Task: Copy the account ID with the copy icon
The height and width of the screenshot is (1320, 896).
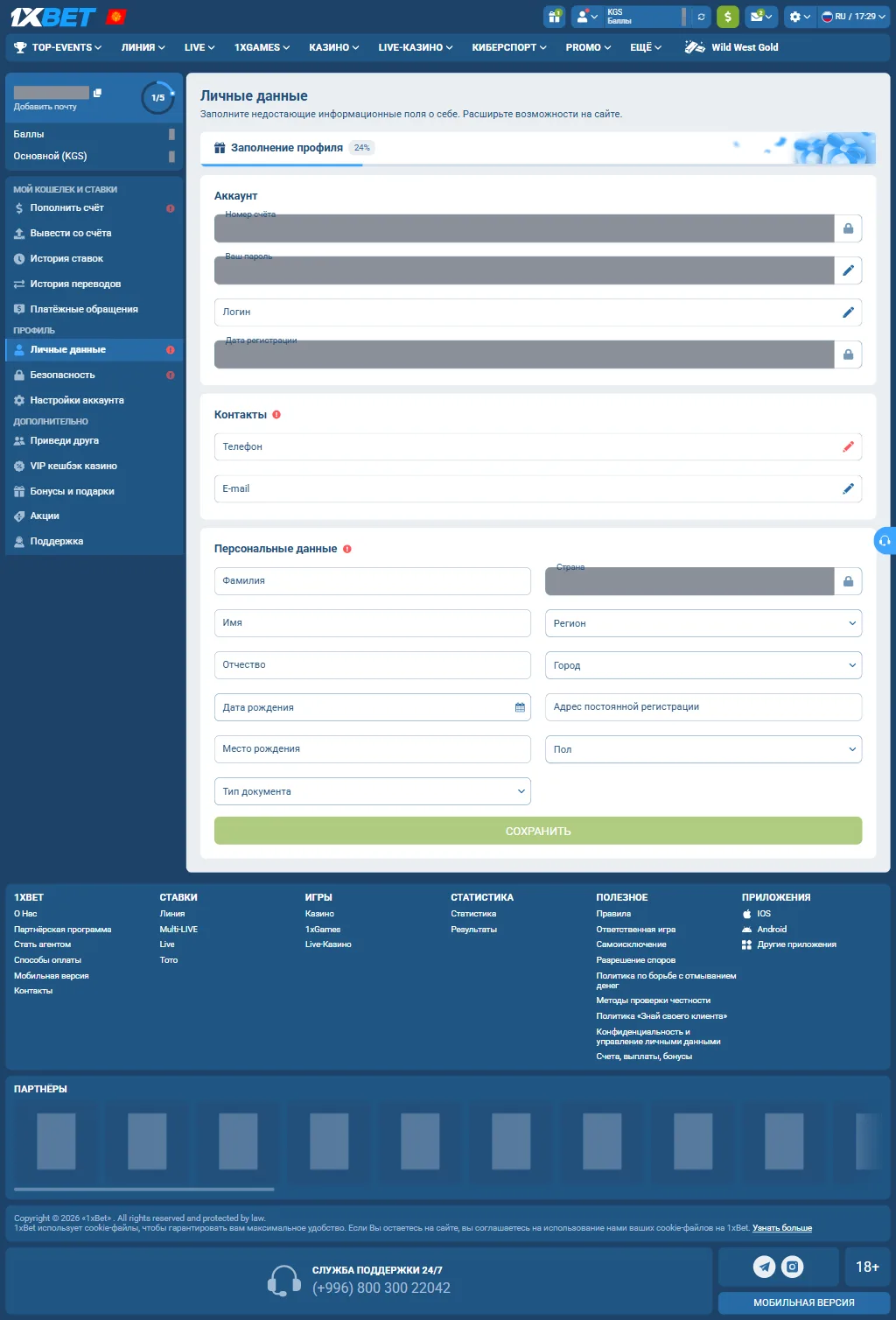Action: (x=97, y=93)
